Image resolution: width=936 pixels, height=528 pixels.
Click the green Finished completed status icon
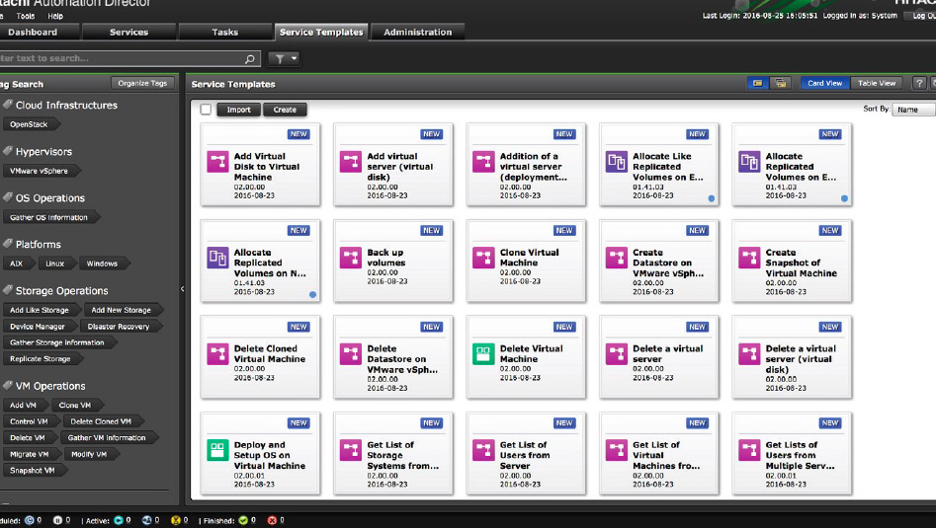[x=243, y=520]
